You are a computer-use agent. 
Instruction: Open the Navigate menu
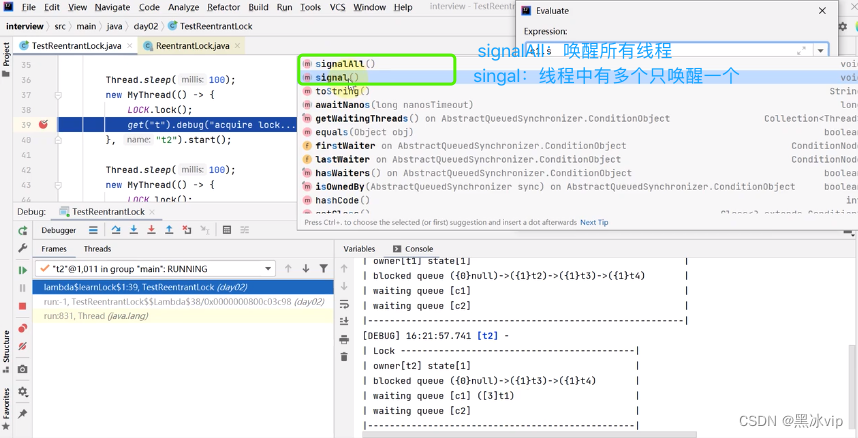[112, 7]
